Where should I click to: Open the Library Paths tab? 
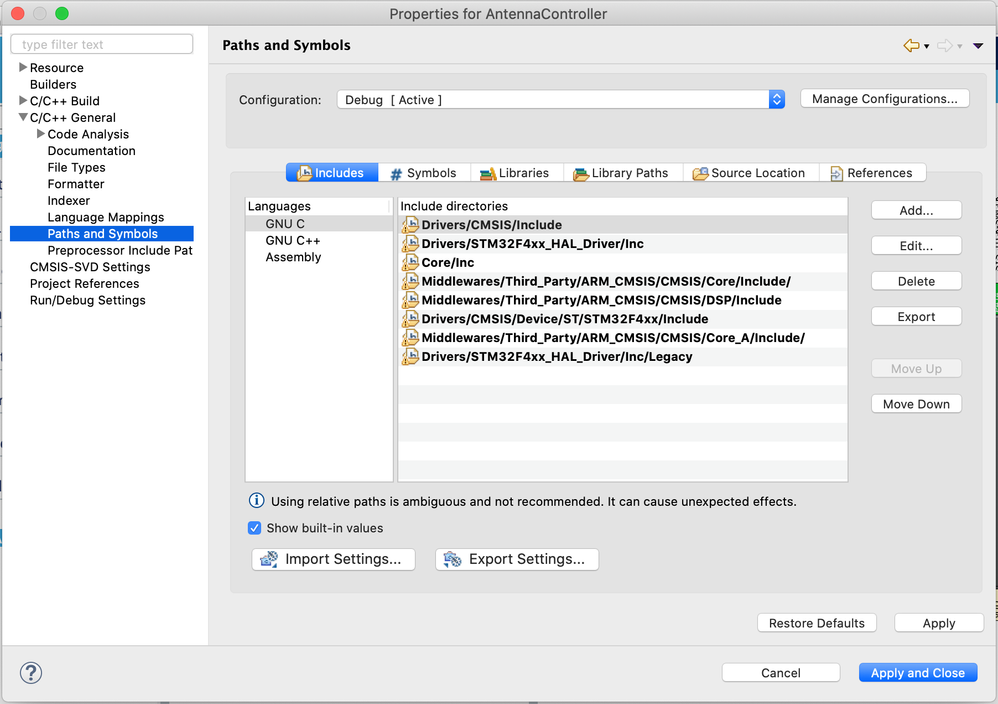click(x=621, y=173)
